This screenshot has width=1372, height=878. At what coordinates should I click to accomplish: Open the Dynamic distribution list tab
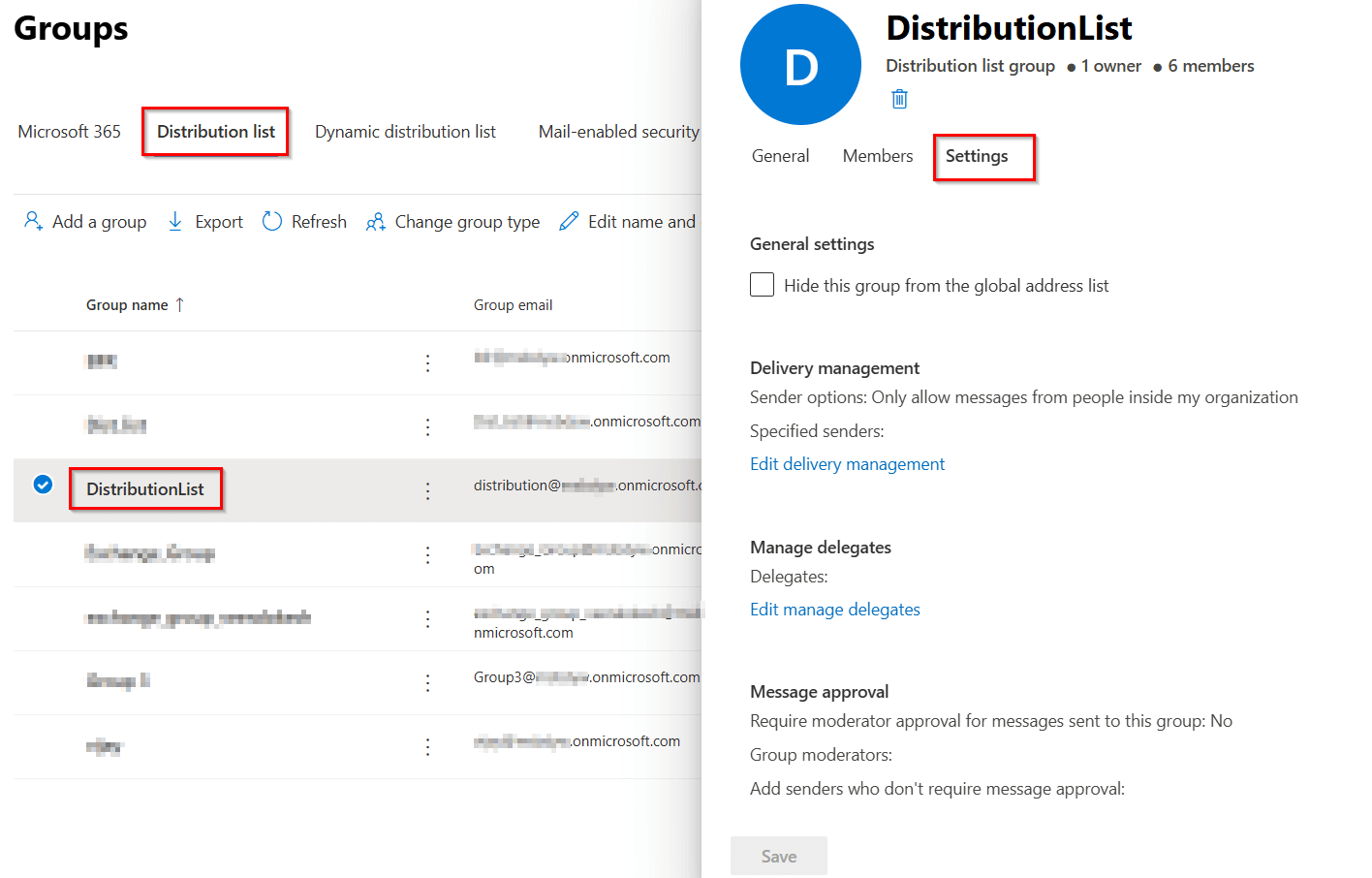(x=405, y=131)
